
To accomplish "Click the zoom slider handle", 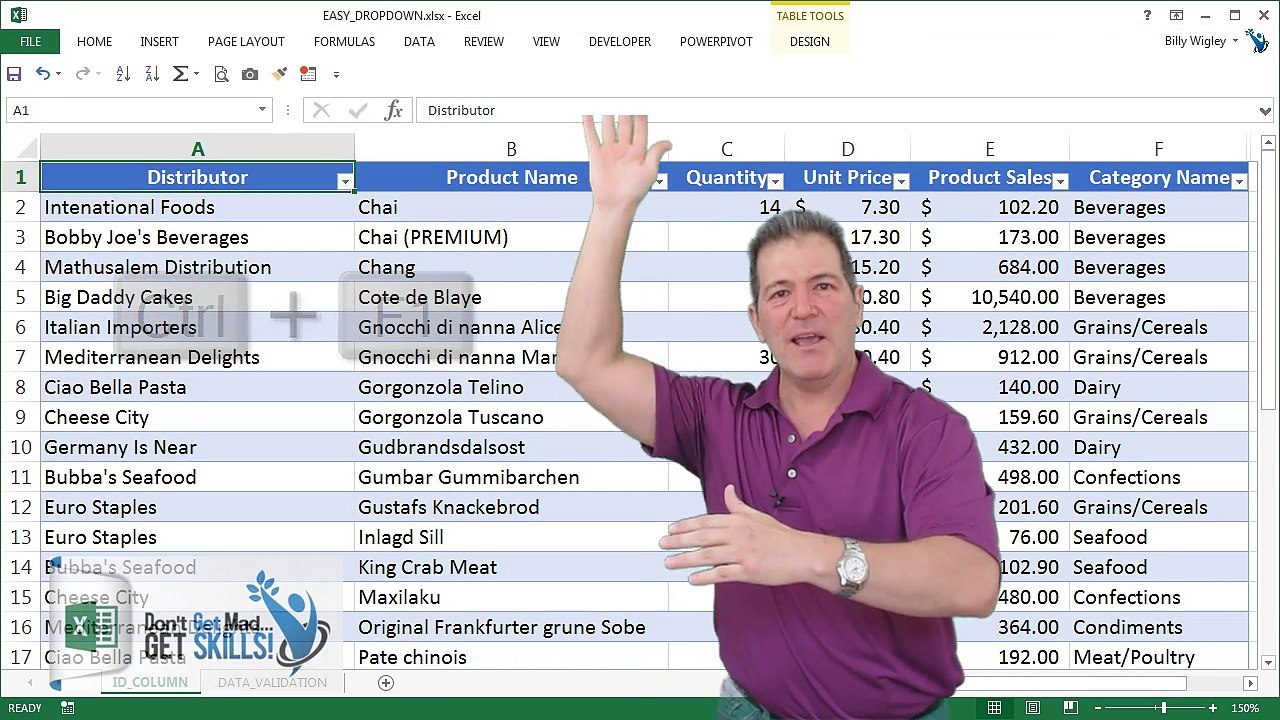I will click(1163, 708).
